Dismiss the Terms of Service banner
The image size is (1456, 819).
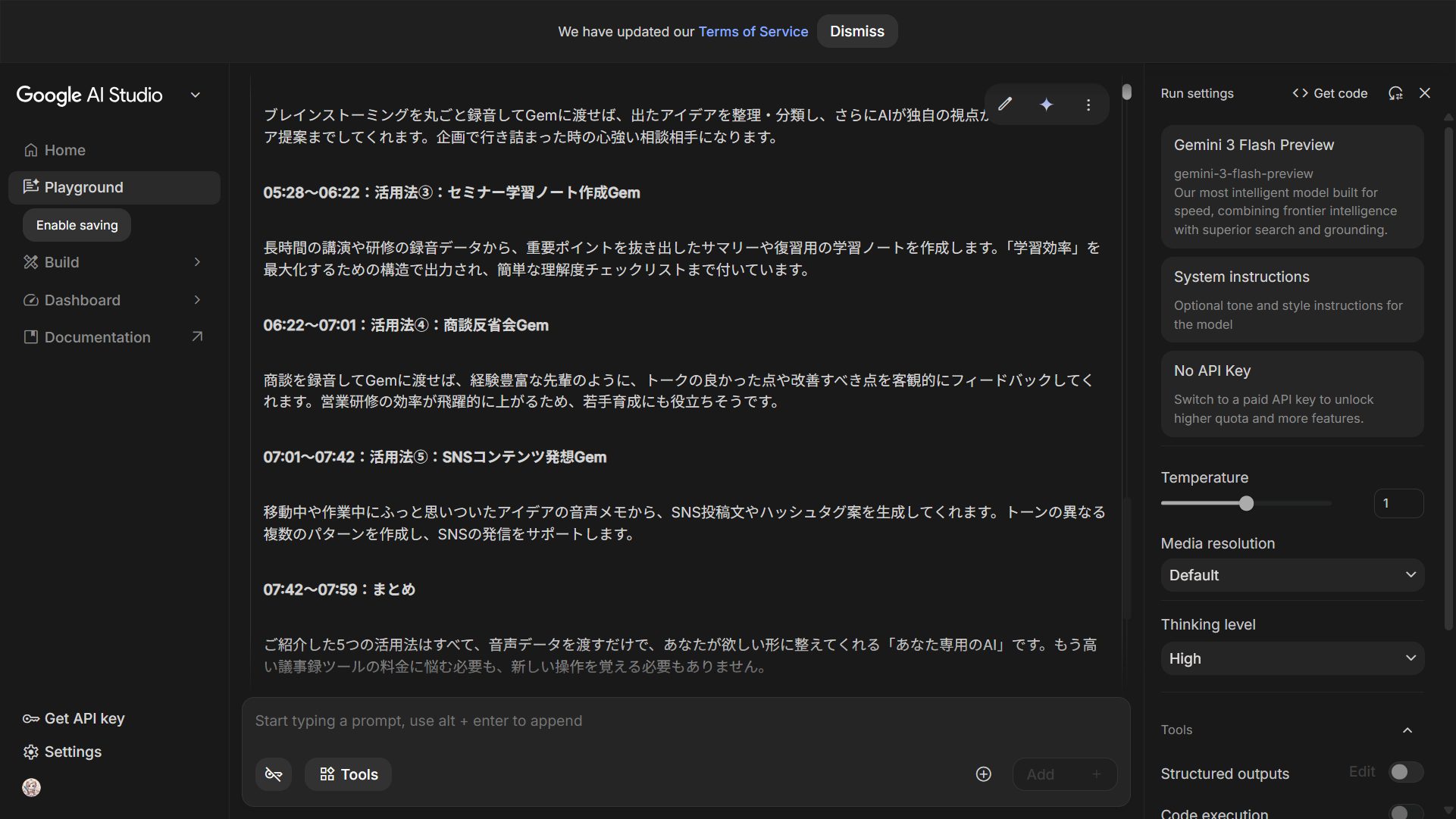click(856, 32)
